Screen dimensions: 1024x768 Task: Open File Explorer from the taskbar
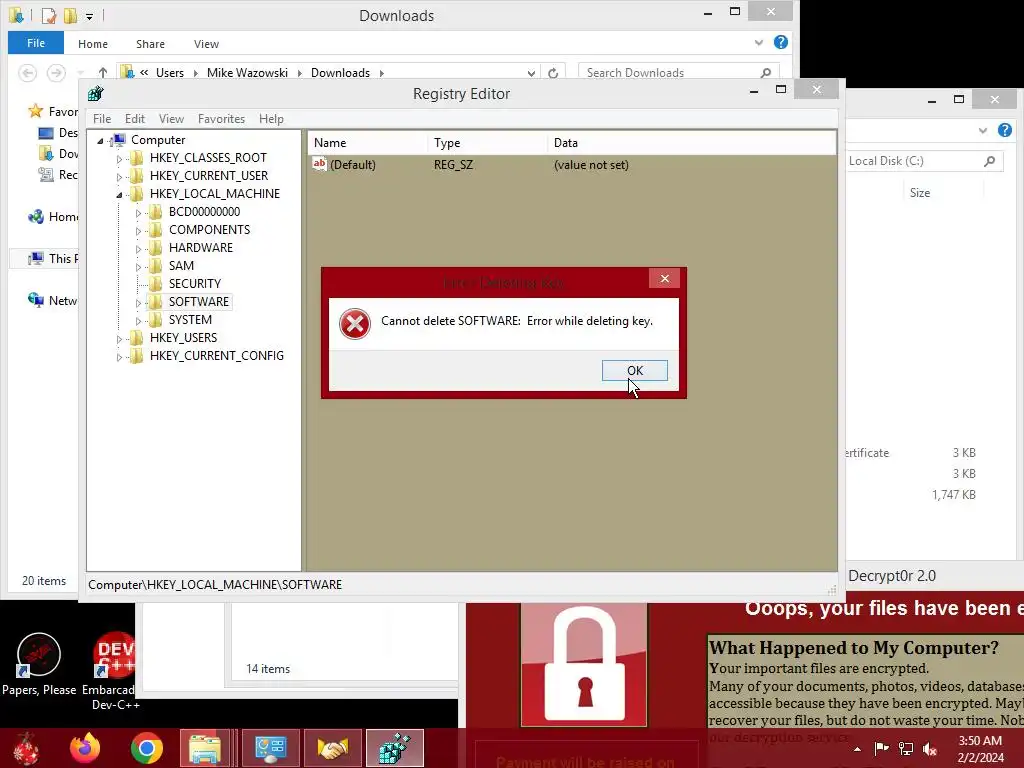[205, 748]
